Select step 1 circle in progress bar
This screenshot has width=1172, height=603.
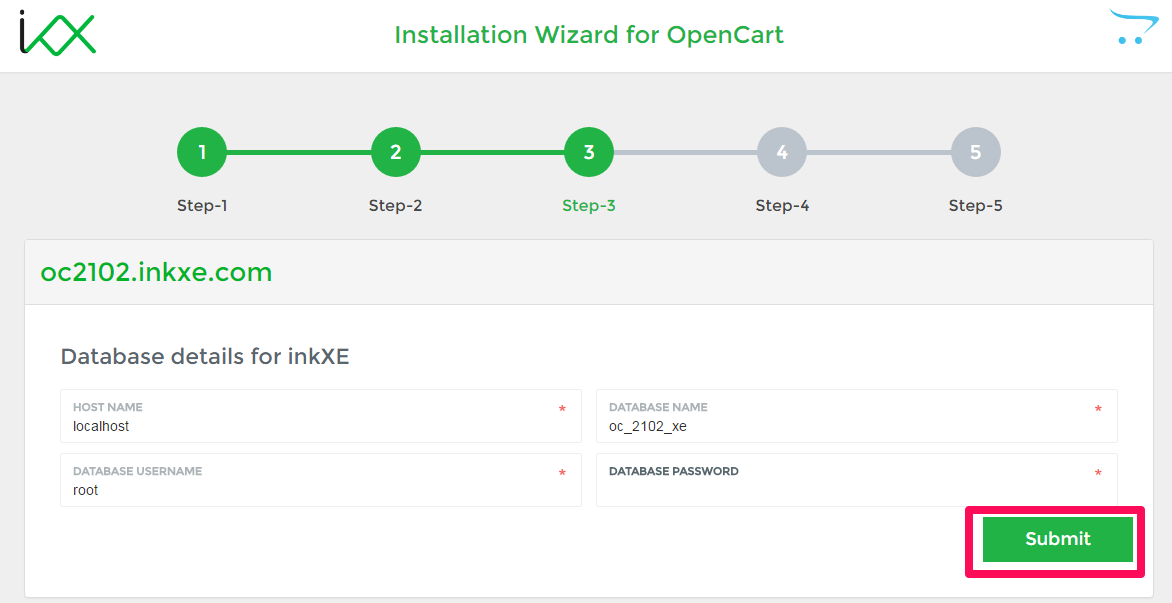pyautogui.click(x=202, y=152)
